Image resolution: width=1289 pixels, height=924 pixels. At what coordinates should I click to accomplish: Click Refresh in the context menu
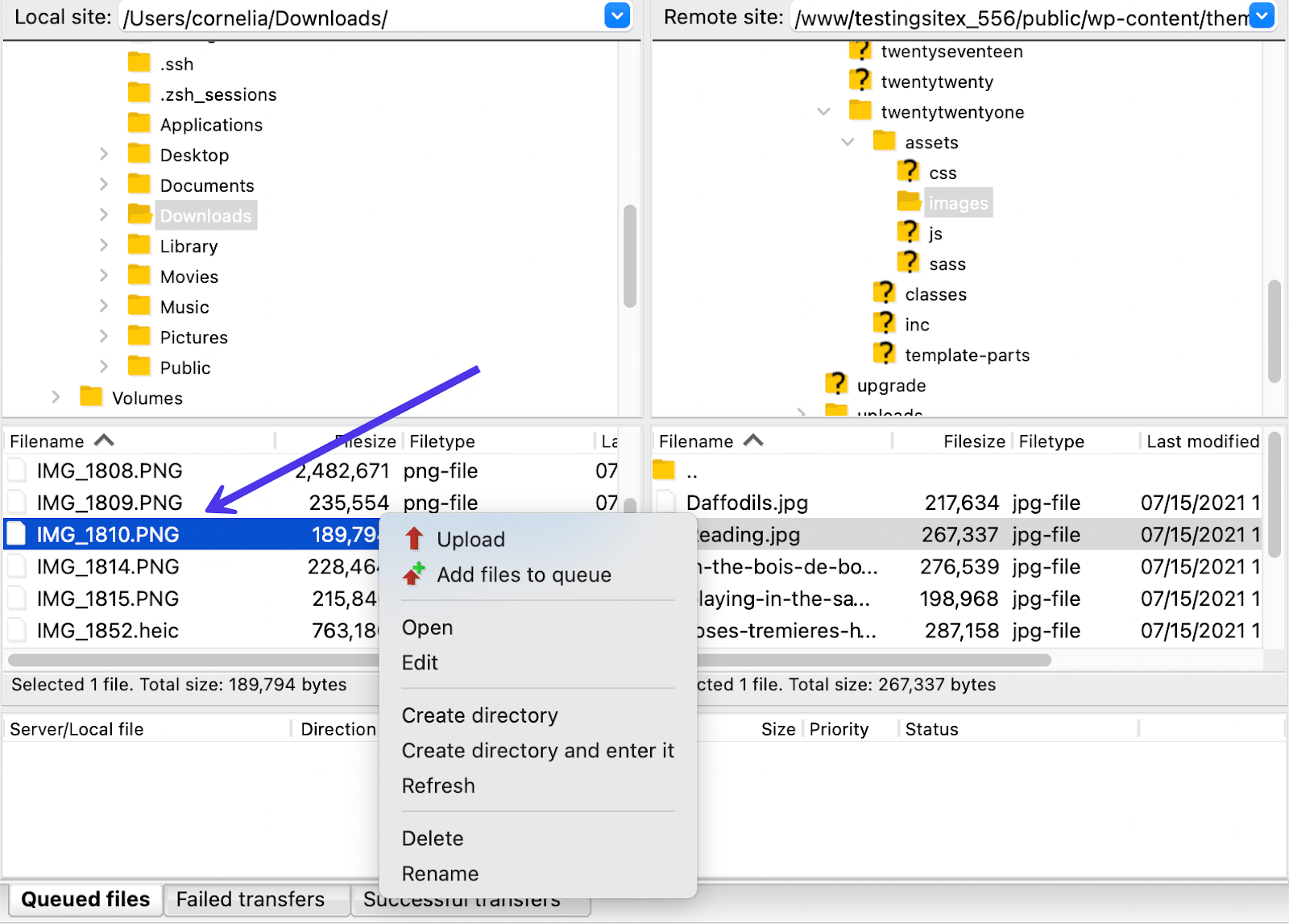[x=438, y=785]
